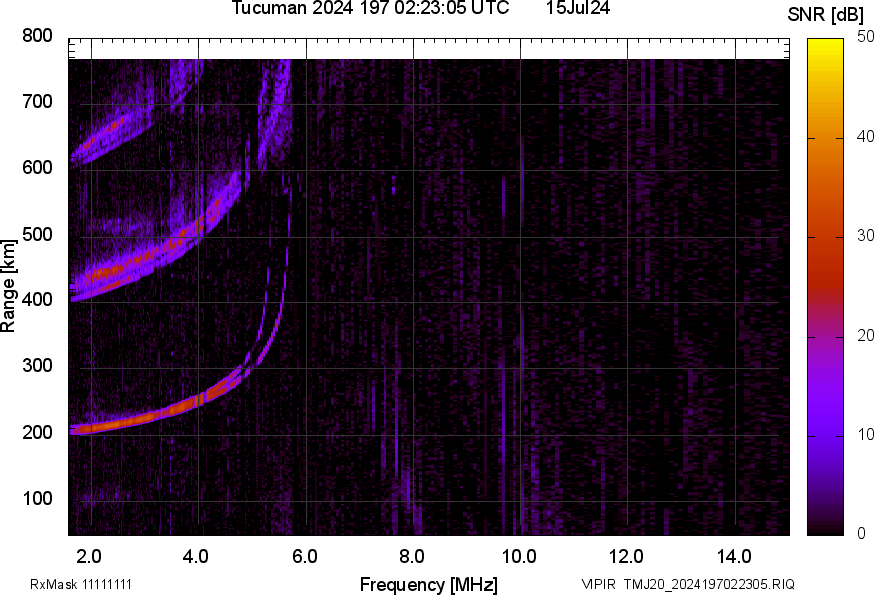The width and height of the screenshot is (874, 595).
Task: Click the 'SNR [dB]' colorbar title
Action: coord(826,15)
